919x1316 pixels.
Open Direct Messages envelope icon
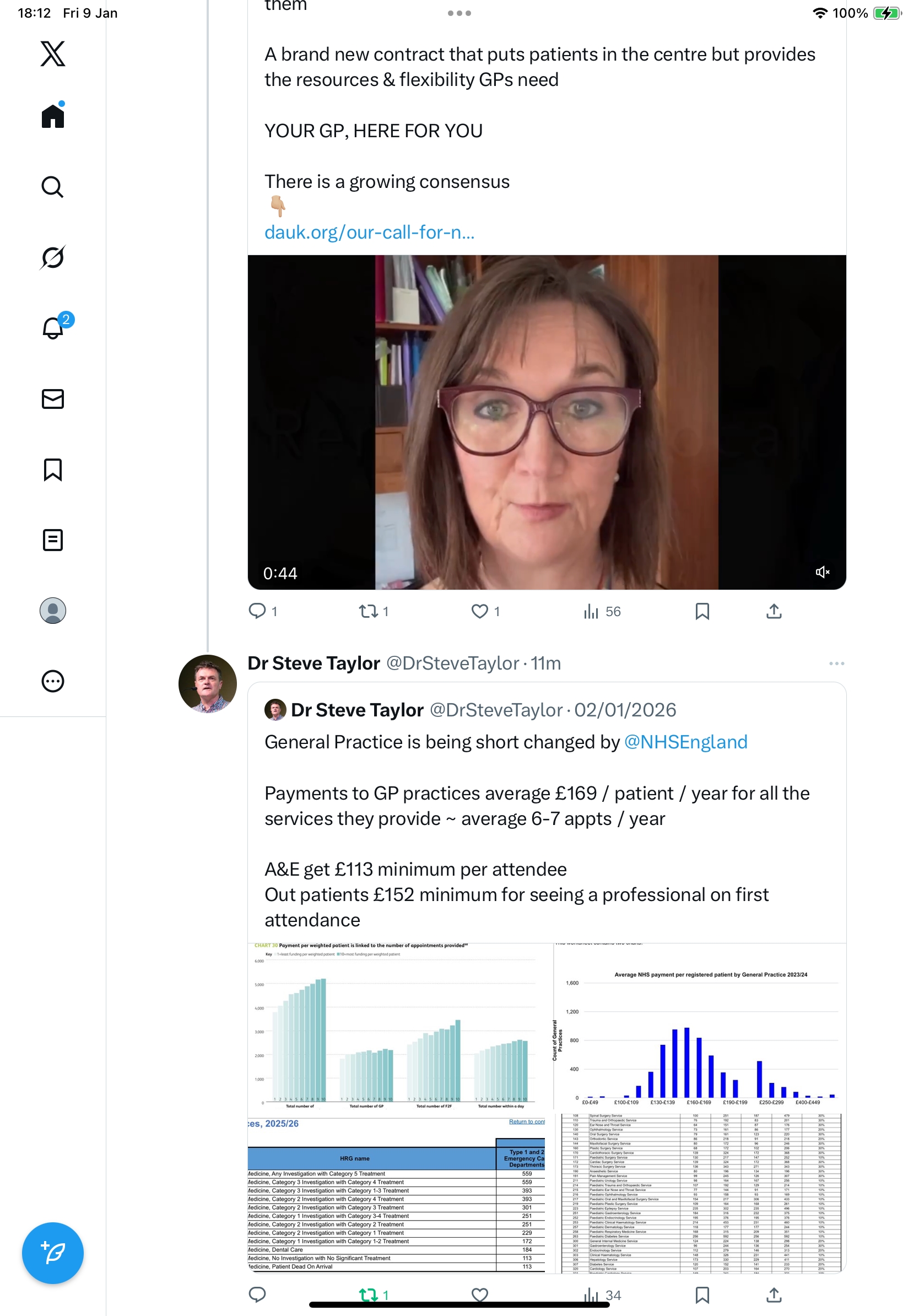click(x=53, y=399)
